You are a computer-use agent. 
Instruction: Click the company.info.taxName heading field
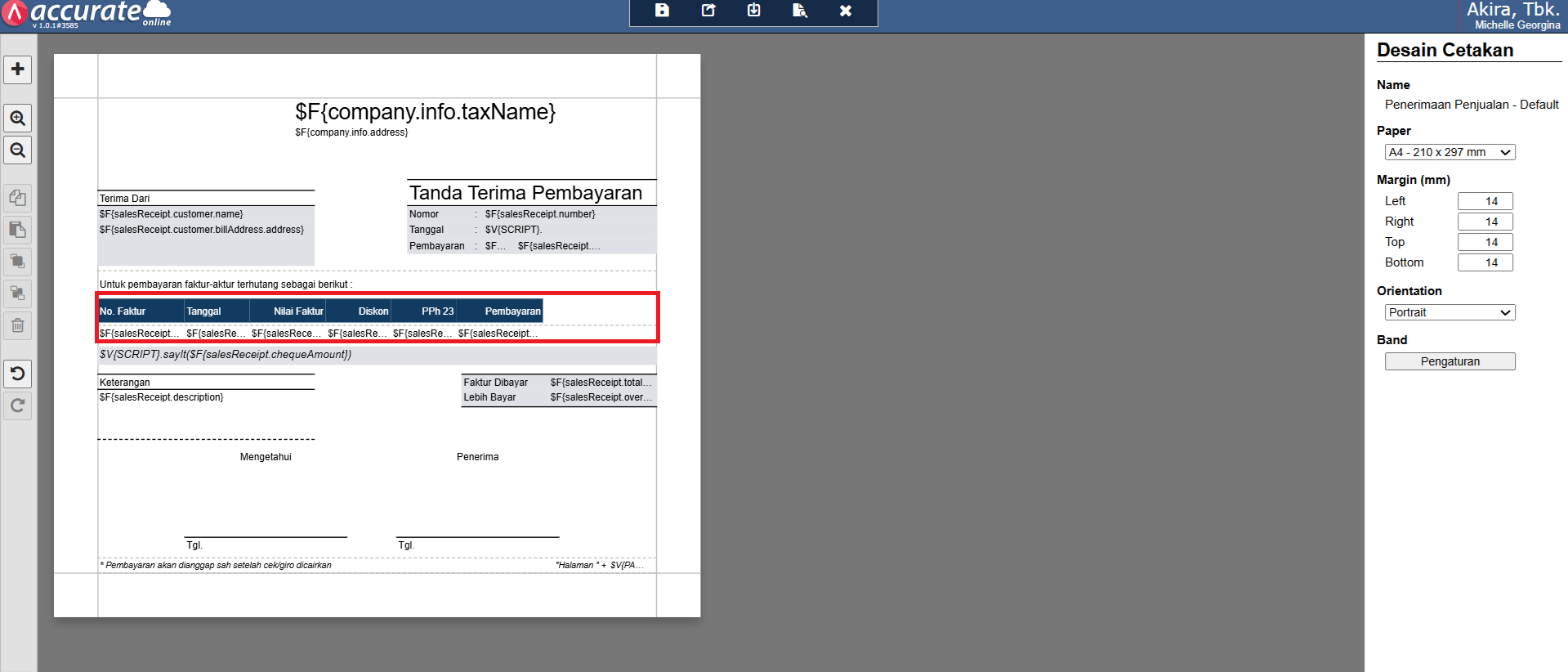(x=425, y=112)
